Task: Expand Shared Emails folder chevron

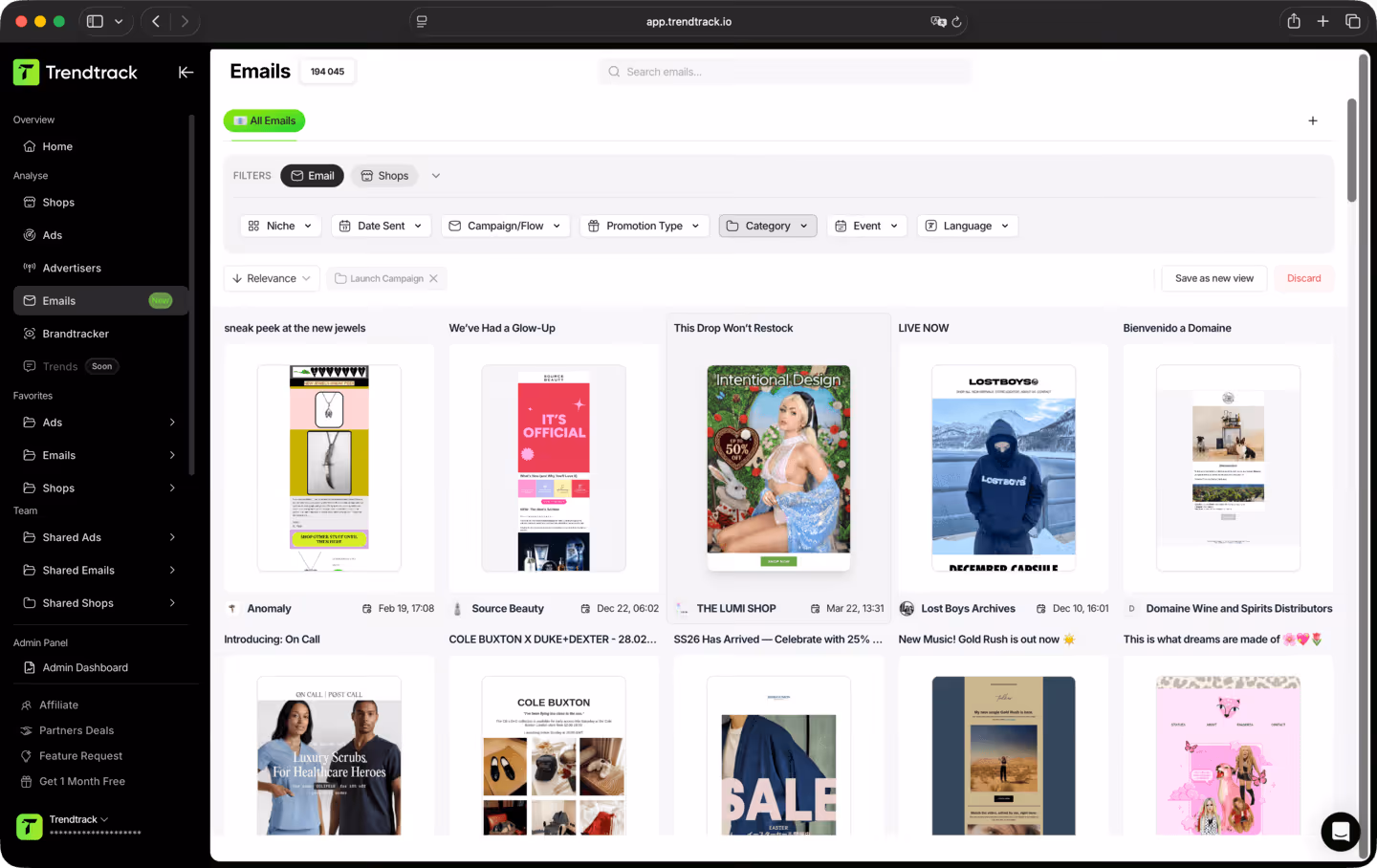Action: 172,570
